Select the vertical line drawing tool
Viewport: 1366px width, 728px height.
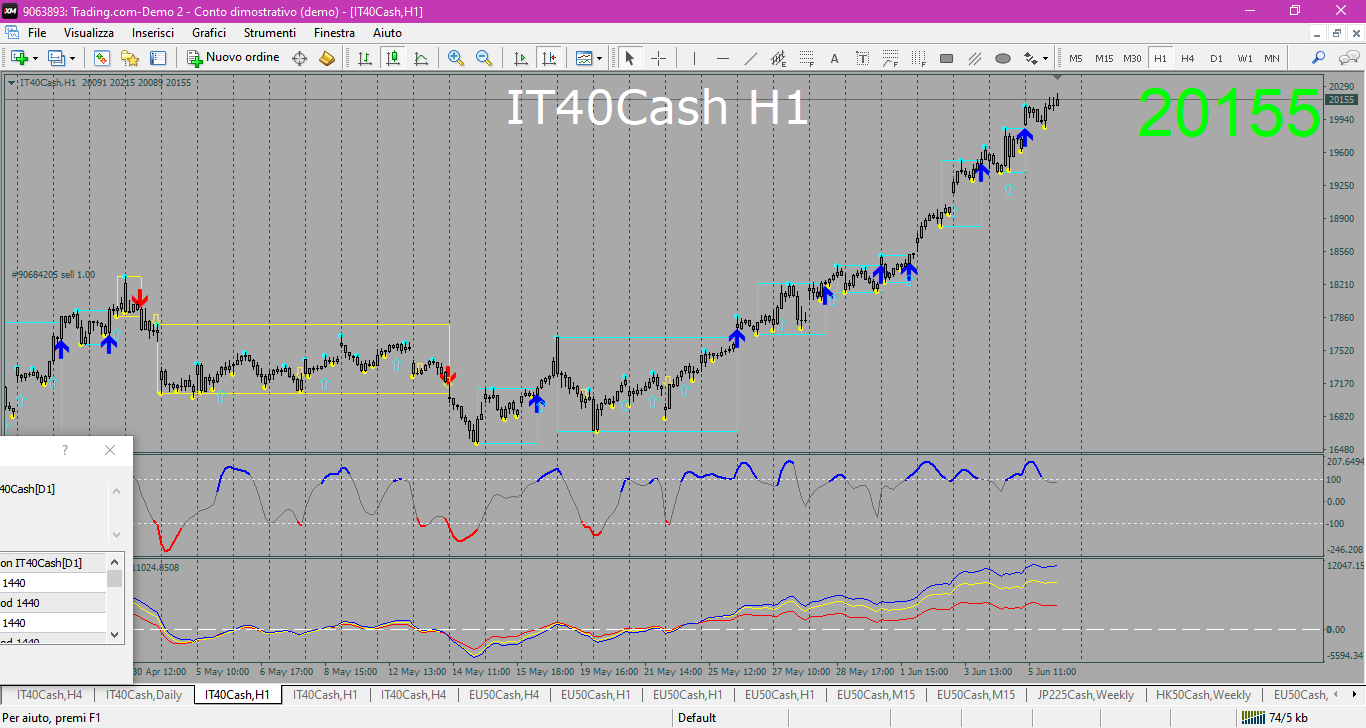(x=694, y=58)
